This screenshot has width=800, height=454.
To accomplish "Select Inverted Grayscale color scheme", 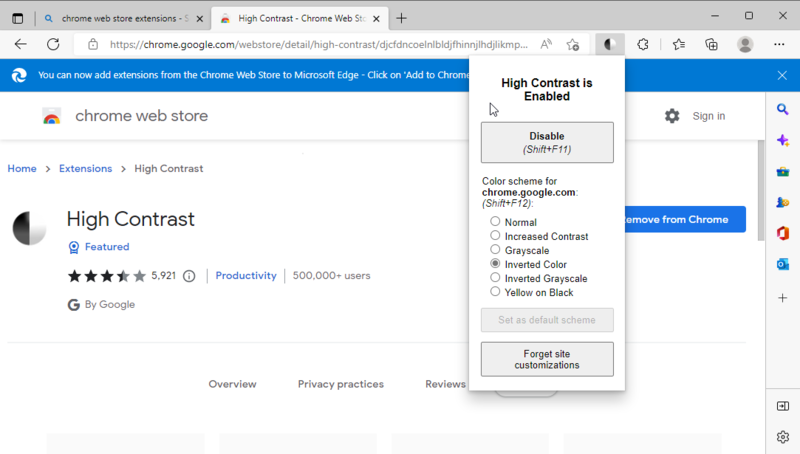I will pos(495,278).
